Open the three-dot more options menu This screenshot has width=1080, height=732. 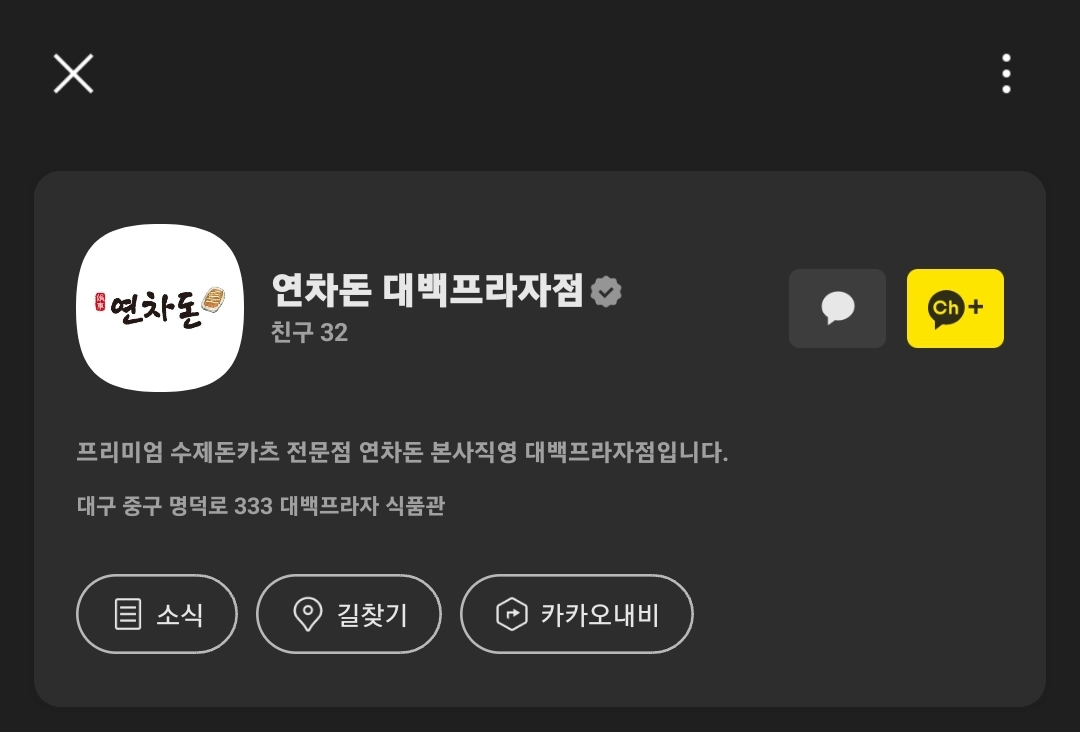coord(1006,74)
